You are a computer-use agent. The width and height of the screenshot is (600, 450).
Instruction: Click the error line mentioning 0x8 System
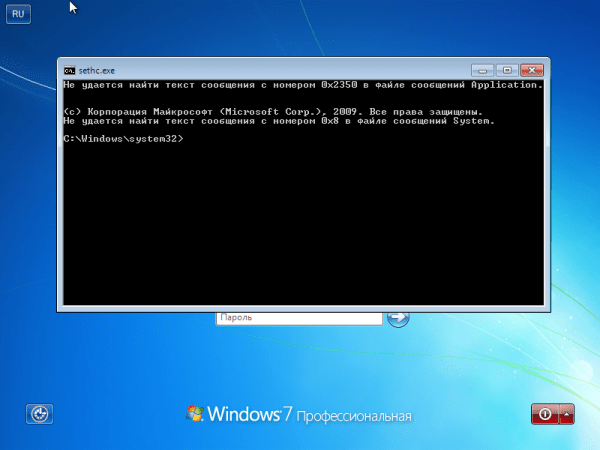click(x=279, y=121)
